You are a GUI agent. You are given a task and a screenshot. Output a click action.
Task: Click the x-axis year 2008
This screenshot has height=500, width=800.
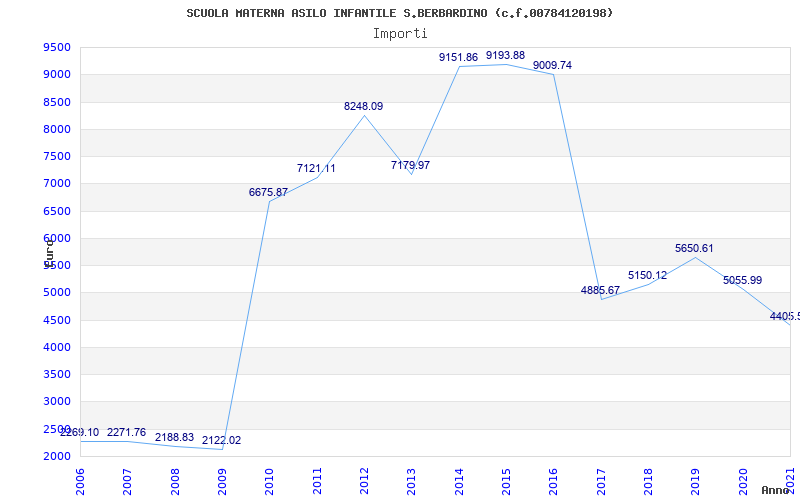pos(175,482)
